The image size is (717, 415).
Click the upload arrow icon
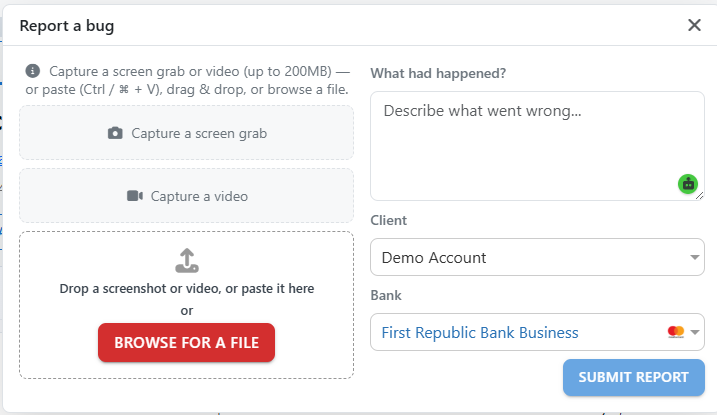point(187,261)
